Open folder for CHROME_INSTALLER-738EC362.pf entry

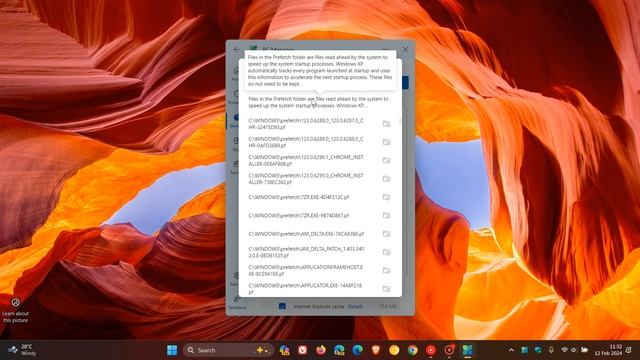pyautogui.click(x=386, y=179)
